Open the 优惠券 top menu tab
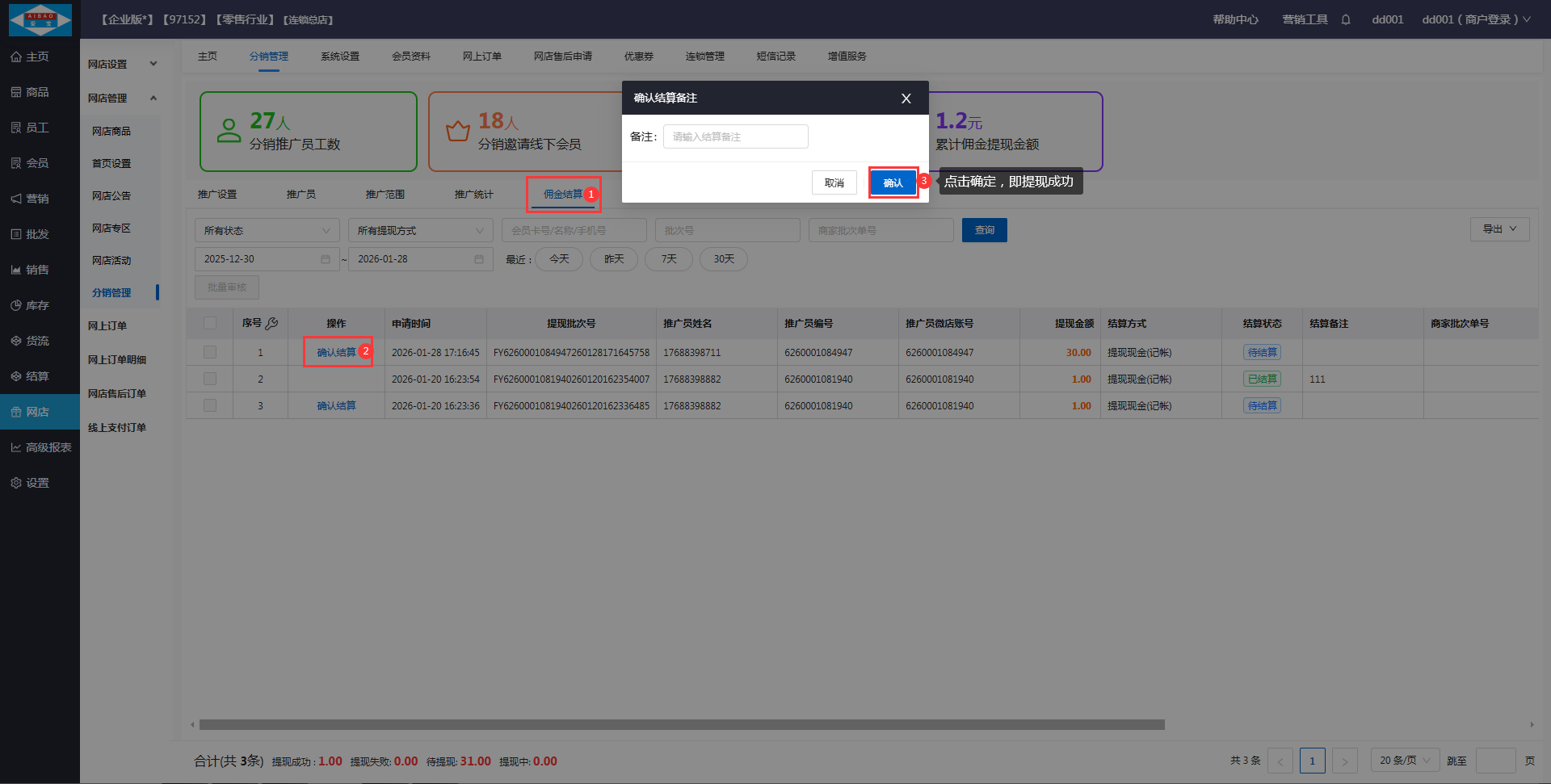This screenshot has width=1551, height=784. coord(638,57)
